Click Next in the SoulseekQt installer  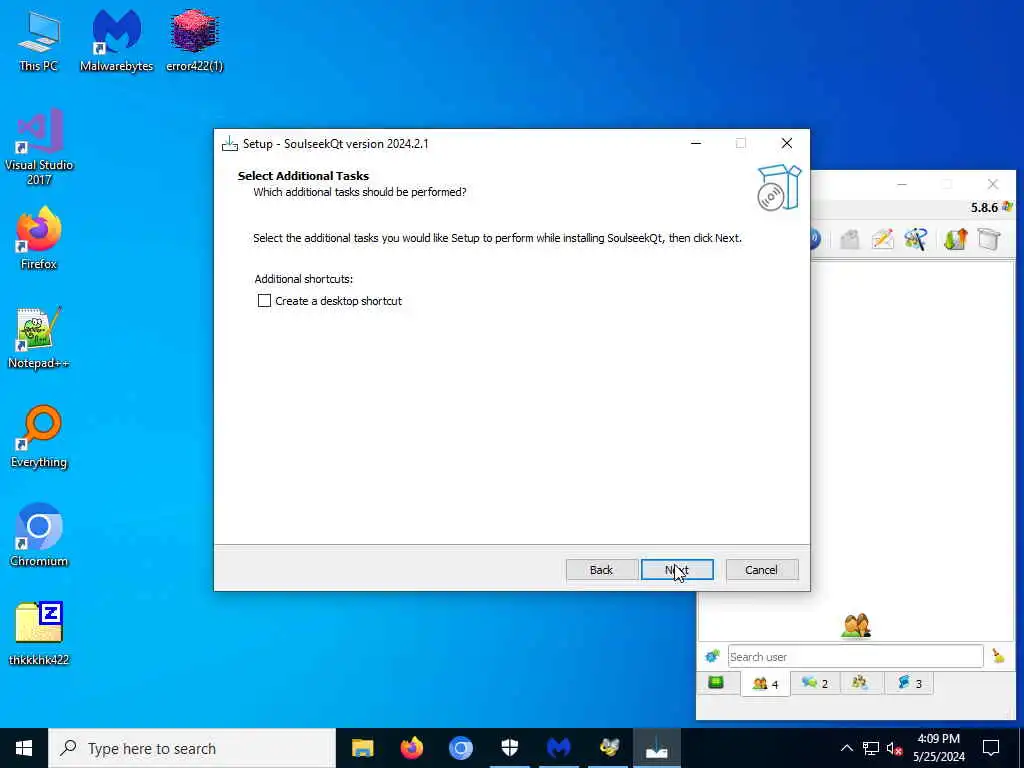[677, 569]
